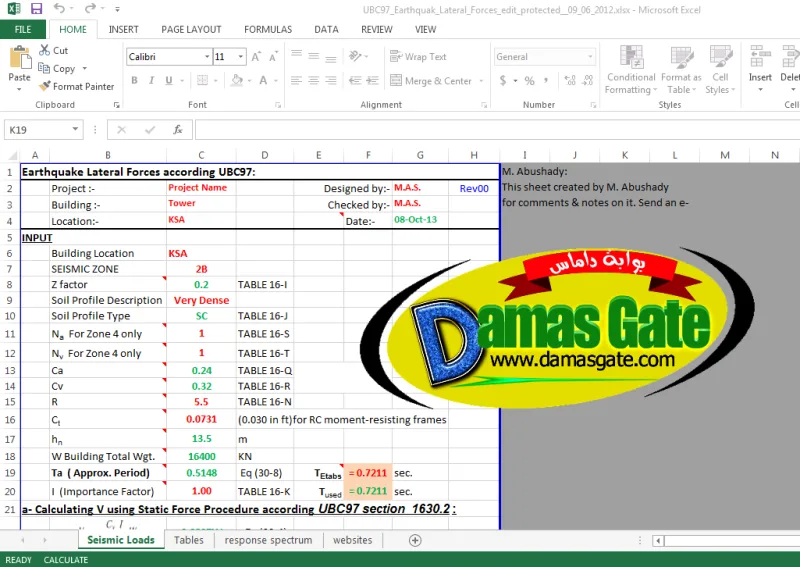The image size is (800, 567).
Task: Click the Select All corner triangle
Action: (x=11, y=155)
